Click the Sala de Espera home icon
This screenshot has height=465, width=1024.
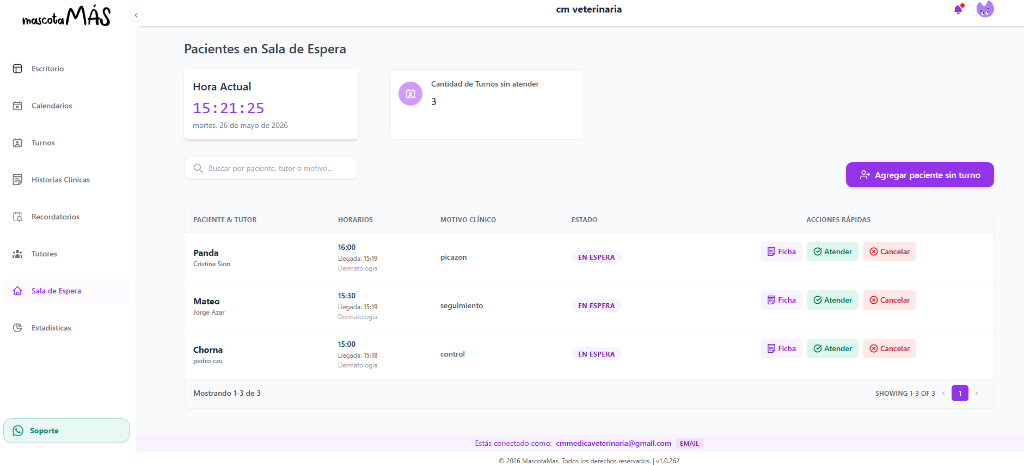(18, 291)
